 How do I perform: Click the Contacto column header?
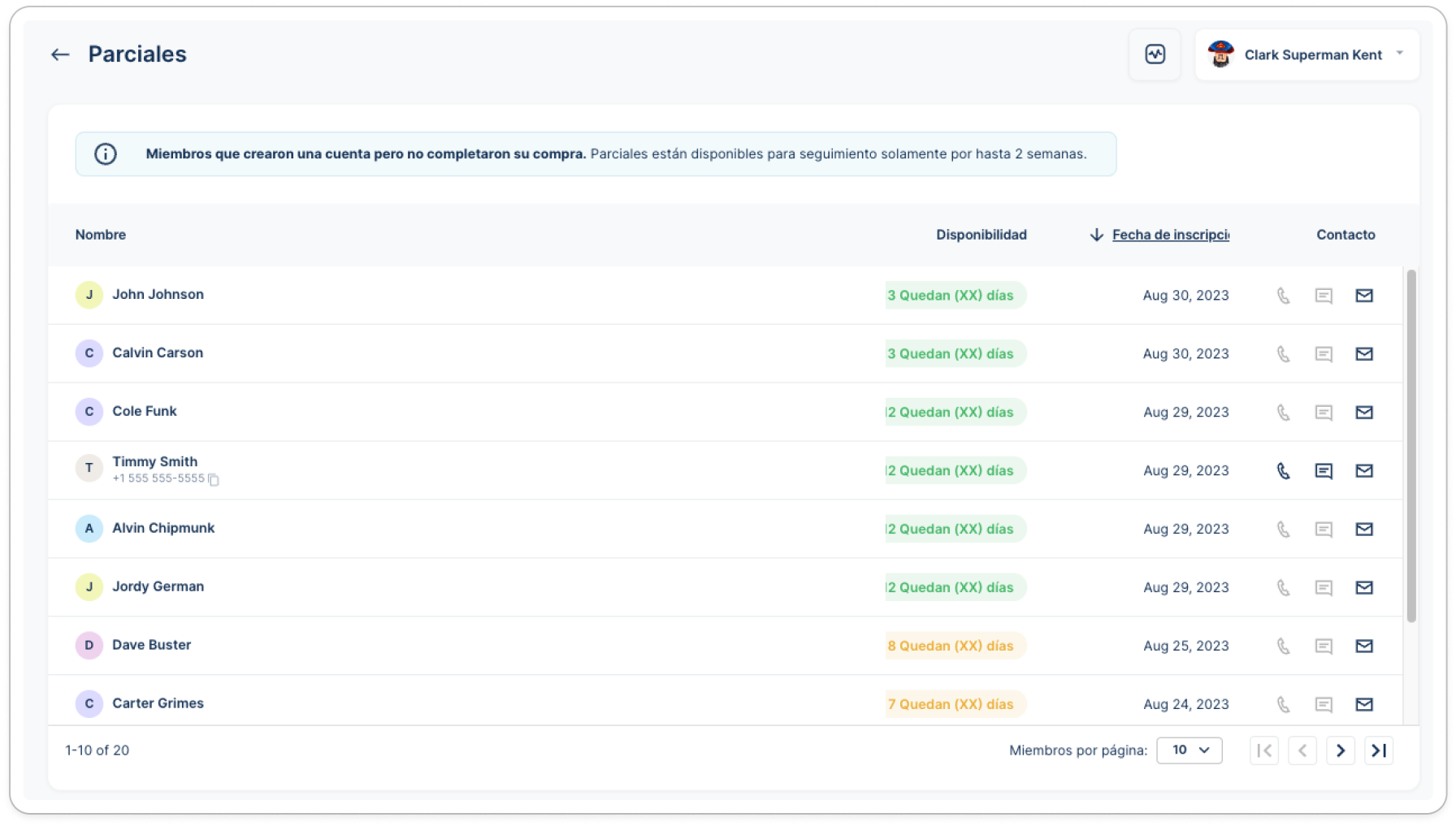pyautogui.click(x=1345, y=235)
